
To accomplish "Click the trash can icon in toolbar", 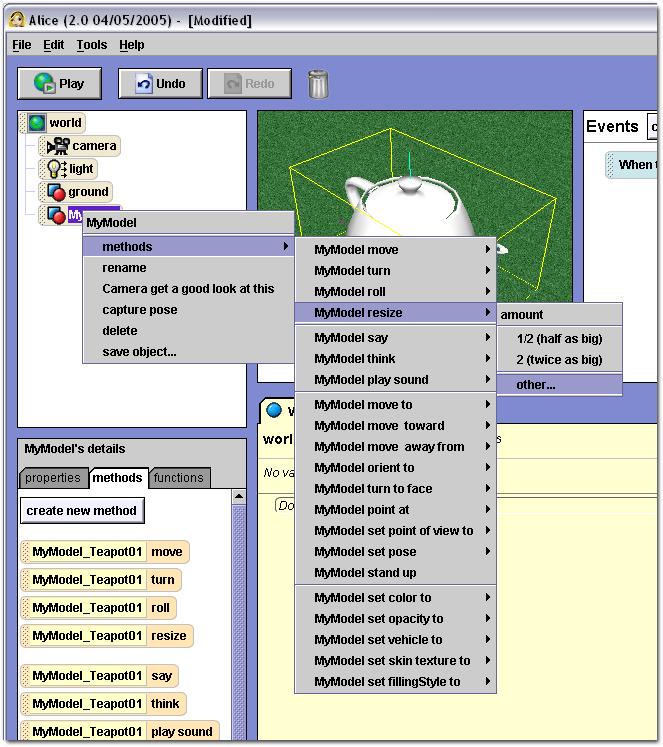I will coord(318,84).
